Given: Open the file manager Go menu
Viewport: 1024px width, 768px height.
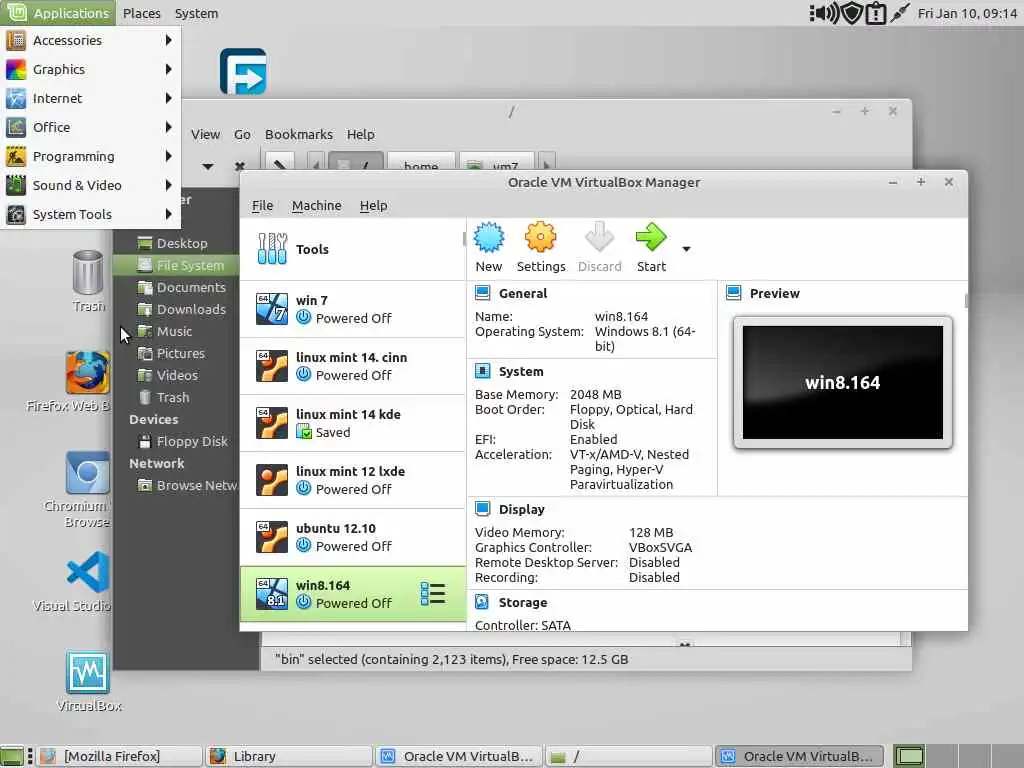Looking at the screenshot, I should (x=242, y=134).
